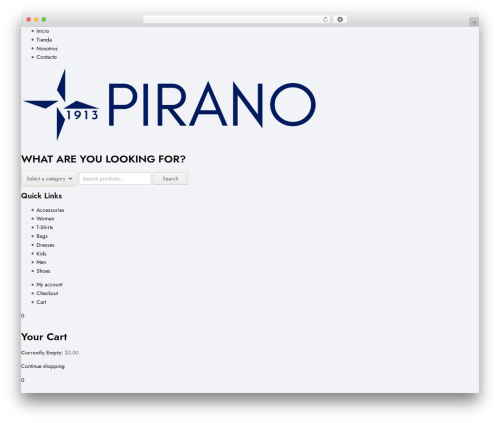Go to the Checkout page
The width and height of the screenshot is (500, 423).
47,294
